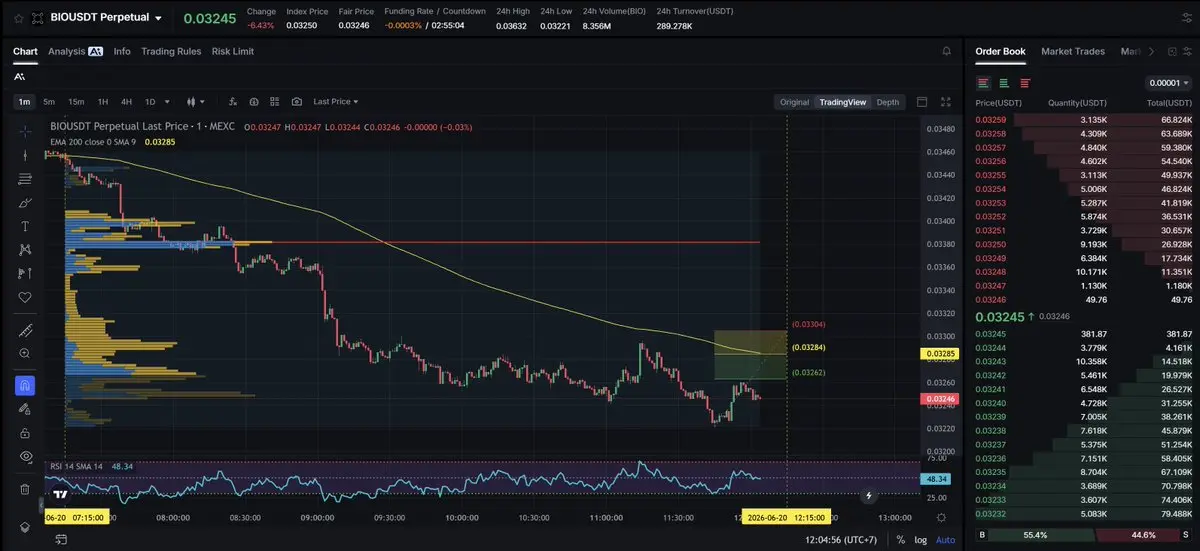Select the 1H timeframe
The height and width of the screenshot is (551, 1200).
[103, 102]
